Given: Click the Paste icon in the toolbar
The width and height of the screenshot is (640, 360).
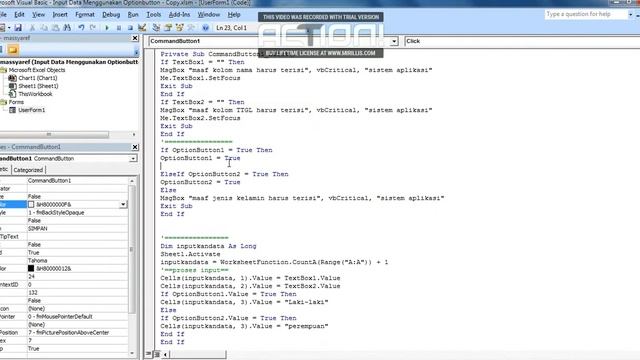Looking at the screenshot, I should [56, 28].
